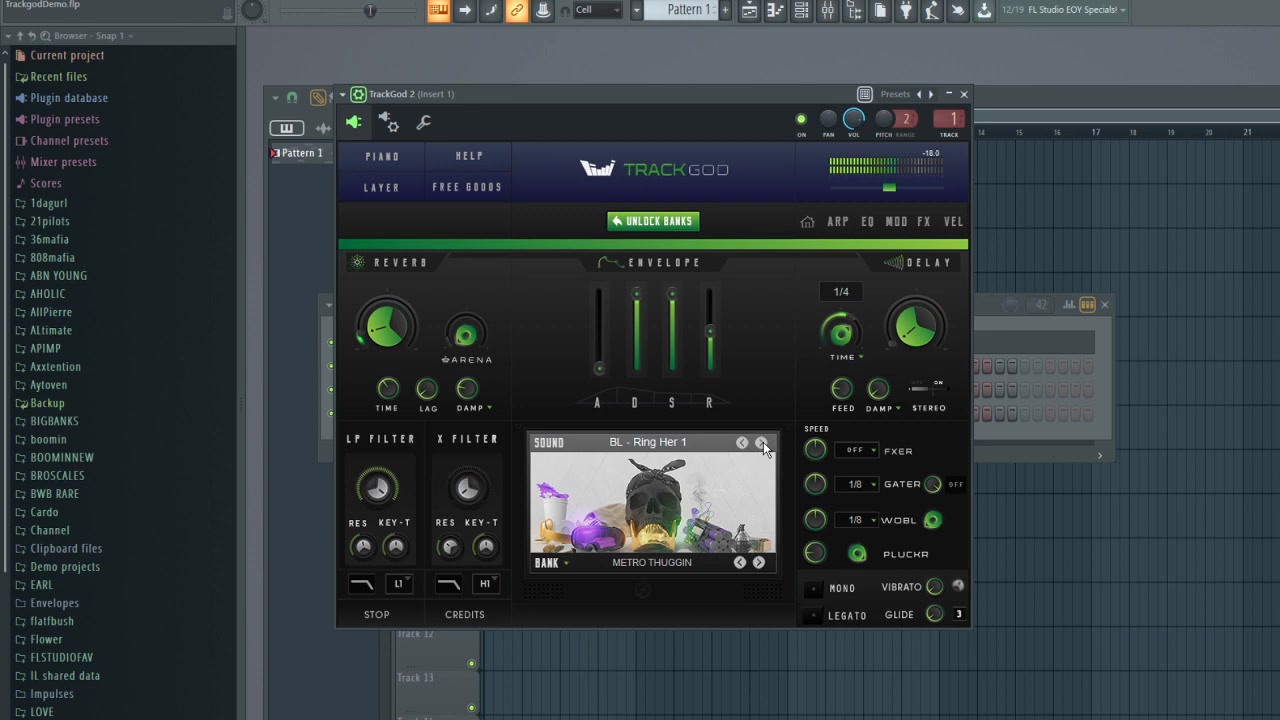Click the output level slider under meter
This screenshot has width=1280, height=720.
pyautogui.click(x=889, y=188)
